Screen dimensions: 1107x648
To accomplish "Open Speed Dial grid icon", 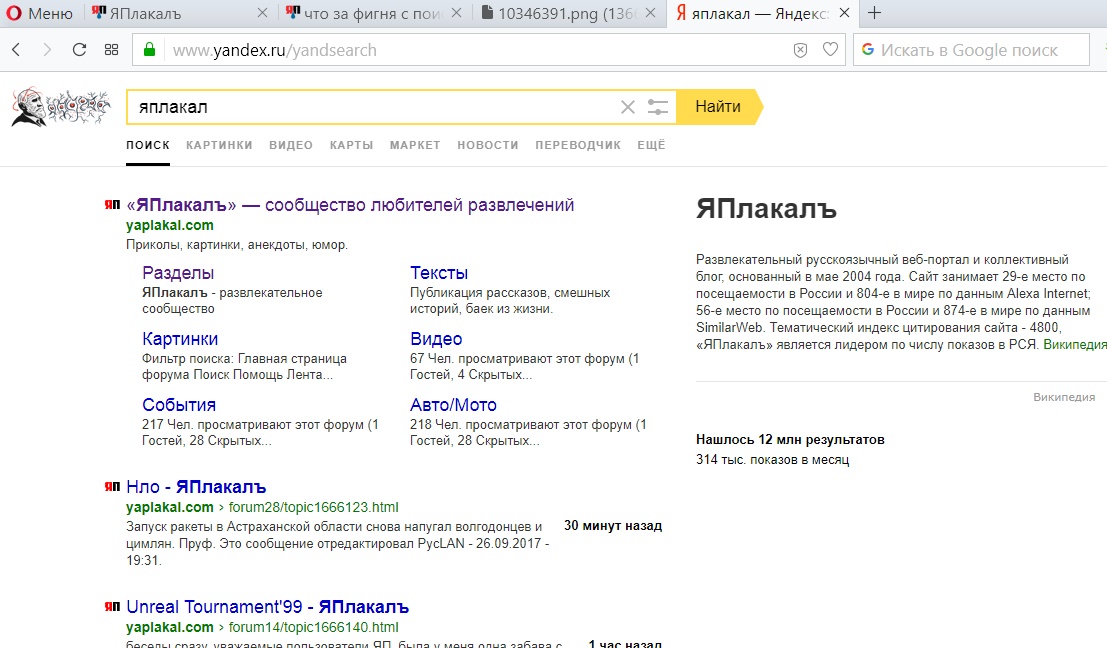I will pyautogui.click(x=112, y=49).
